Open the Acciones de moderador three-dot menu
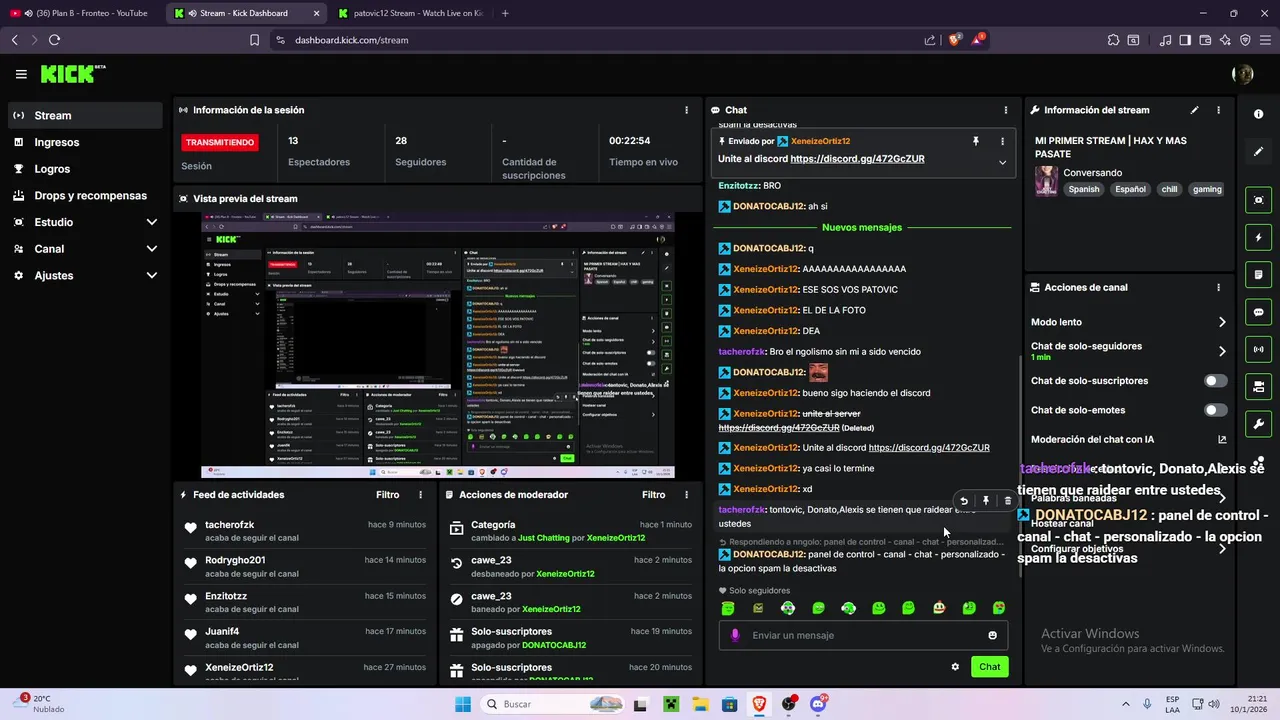Viewport: 1280px width, 720px height. click(686, 495)
